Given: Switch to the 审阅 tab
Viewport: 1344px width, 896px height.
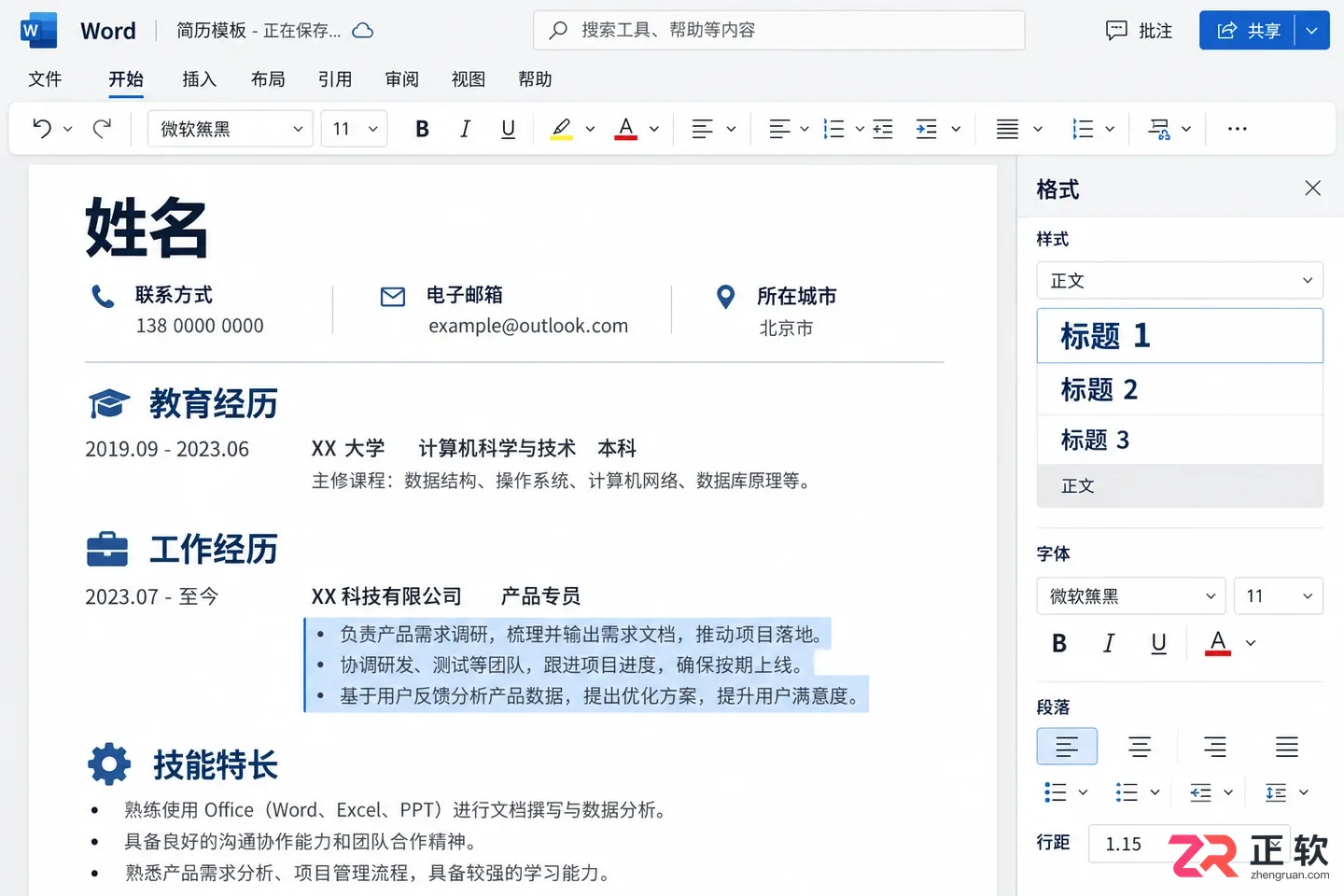Looking at the screenshot, I should [x=402, y=79].
